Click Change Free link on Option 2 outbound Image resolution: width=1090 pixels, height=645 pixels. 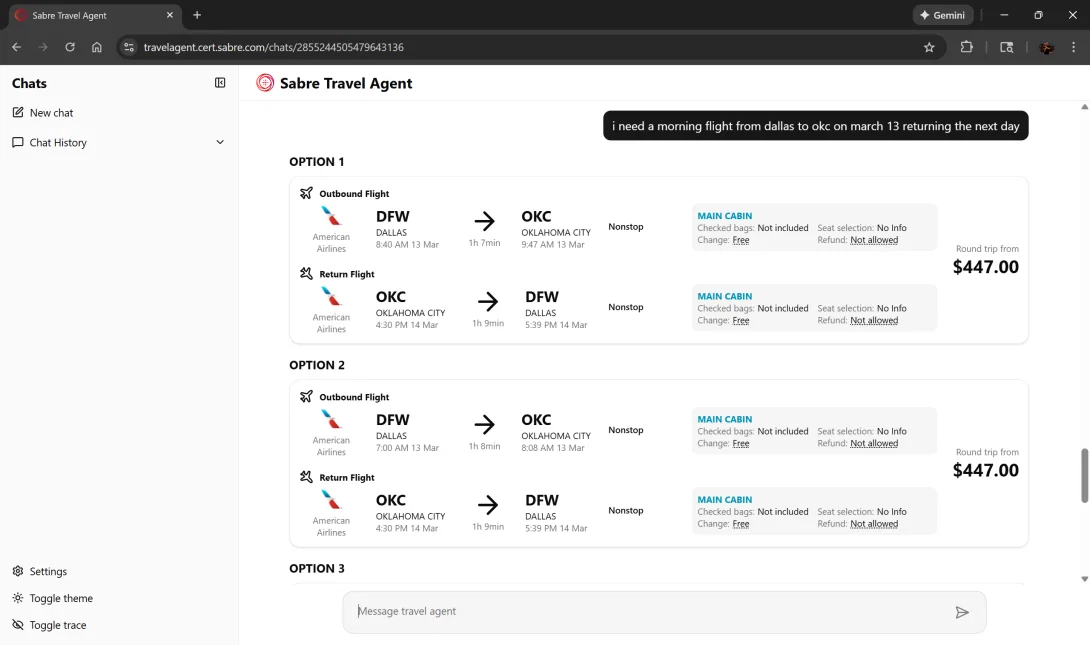tap(741, 443)
